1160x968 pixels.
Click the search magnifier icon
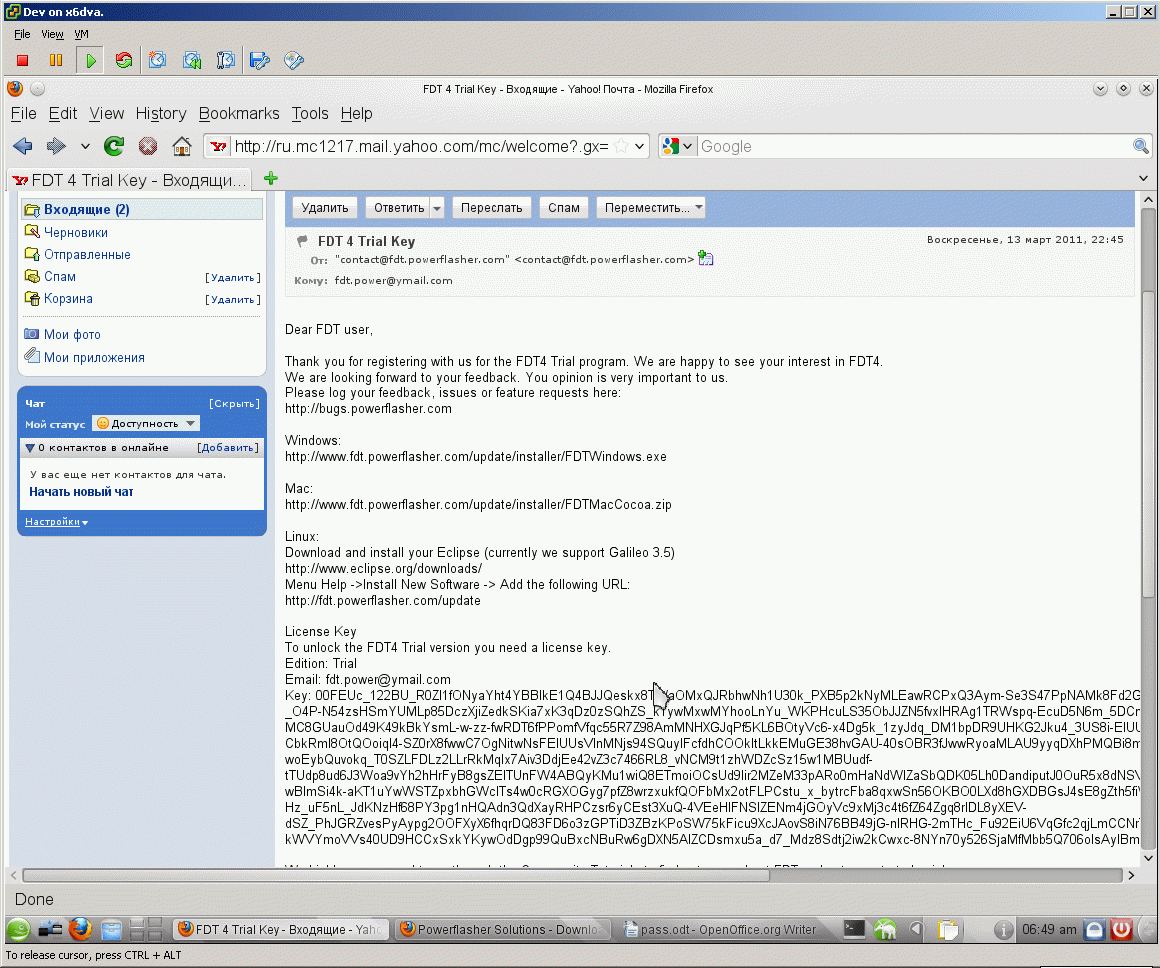[1141, 147]
